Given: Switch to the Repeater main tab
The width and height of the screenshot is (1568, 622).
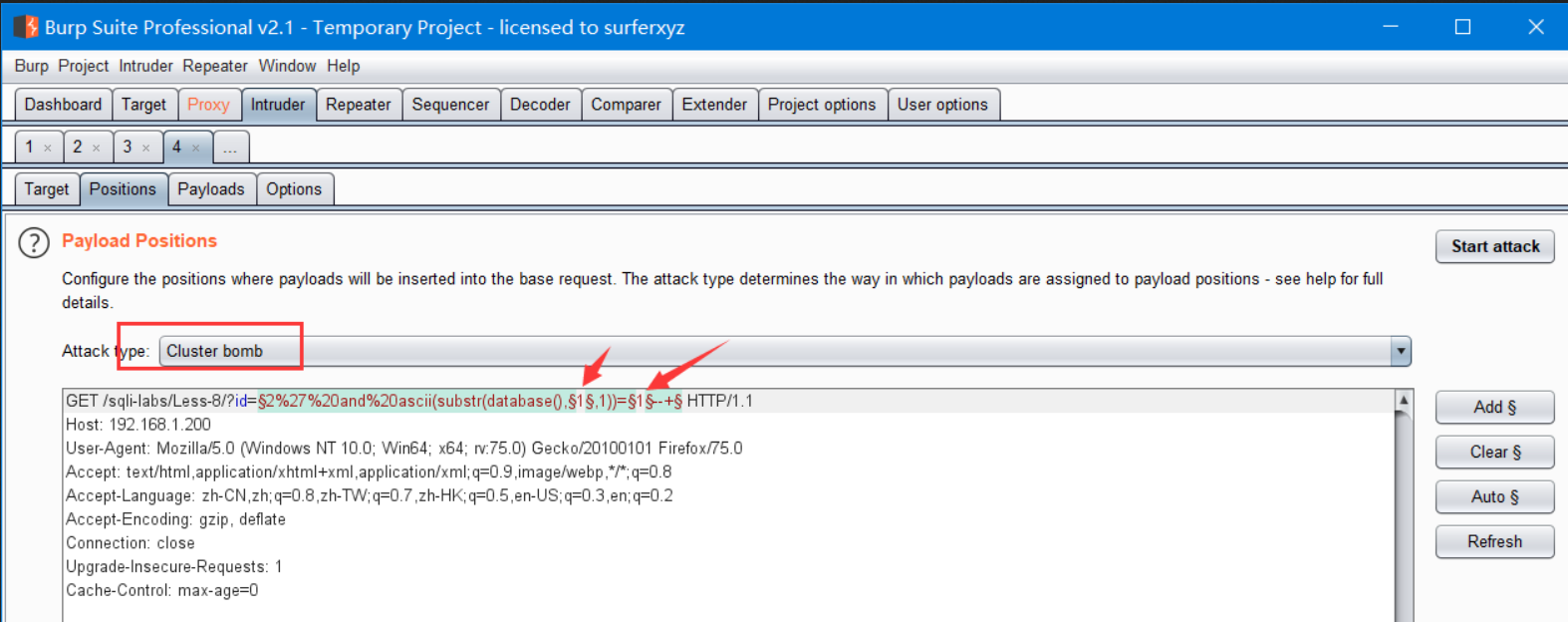Looking at the screenshot, I should [359, 105].
